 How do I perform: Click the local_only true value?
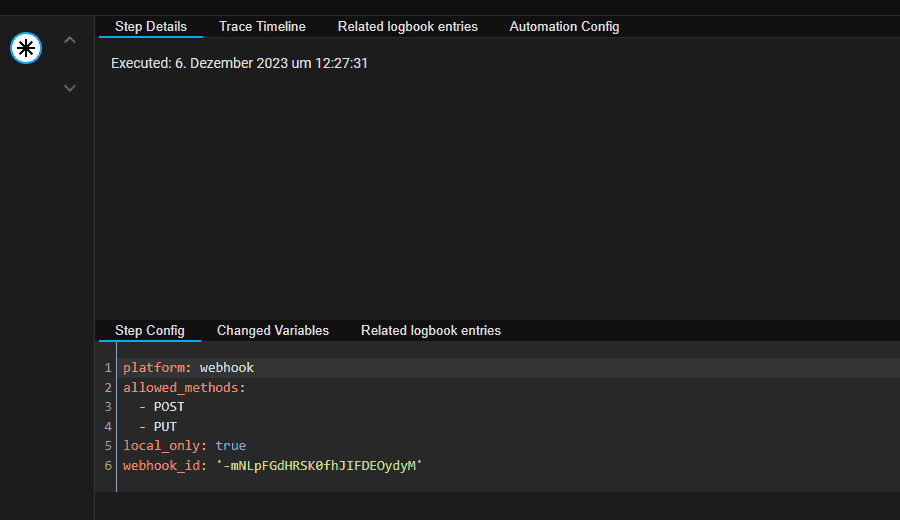click(230, 446)
